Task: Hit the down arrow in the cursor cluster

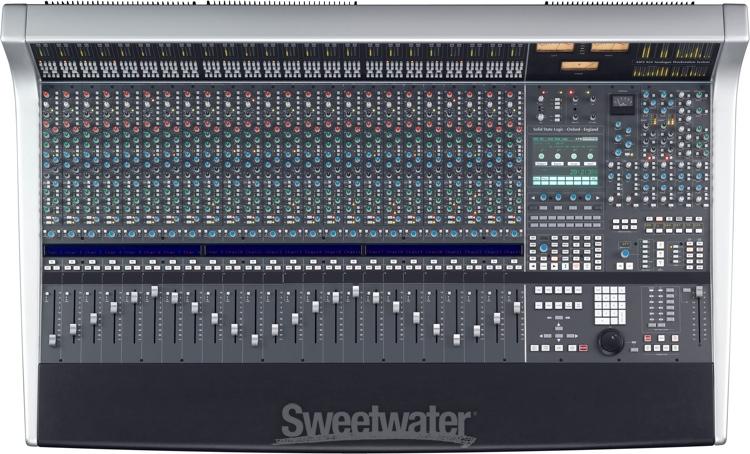Action: pyautogui.click(x=559, y=340)
